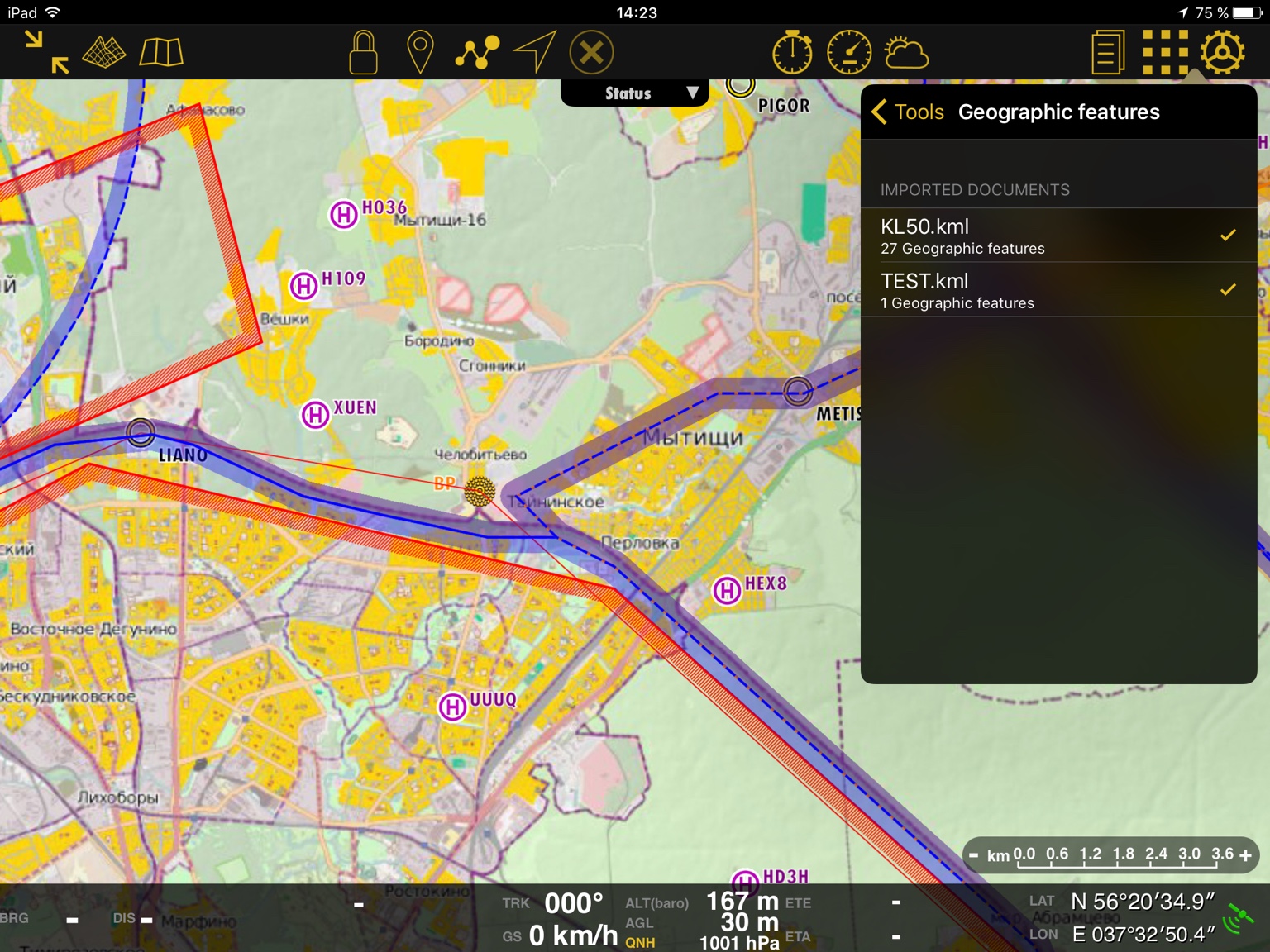Viewport: 1270px width, 952px height.
Task: Tap the UUUQ heliport marker
Action: 453,707
